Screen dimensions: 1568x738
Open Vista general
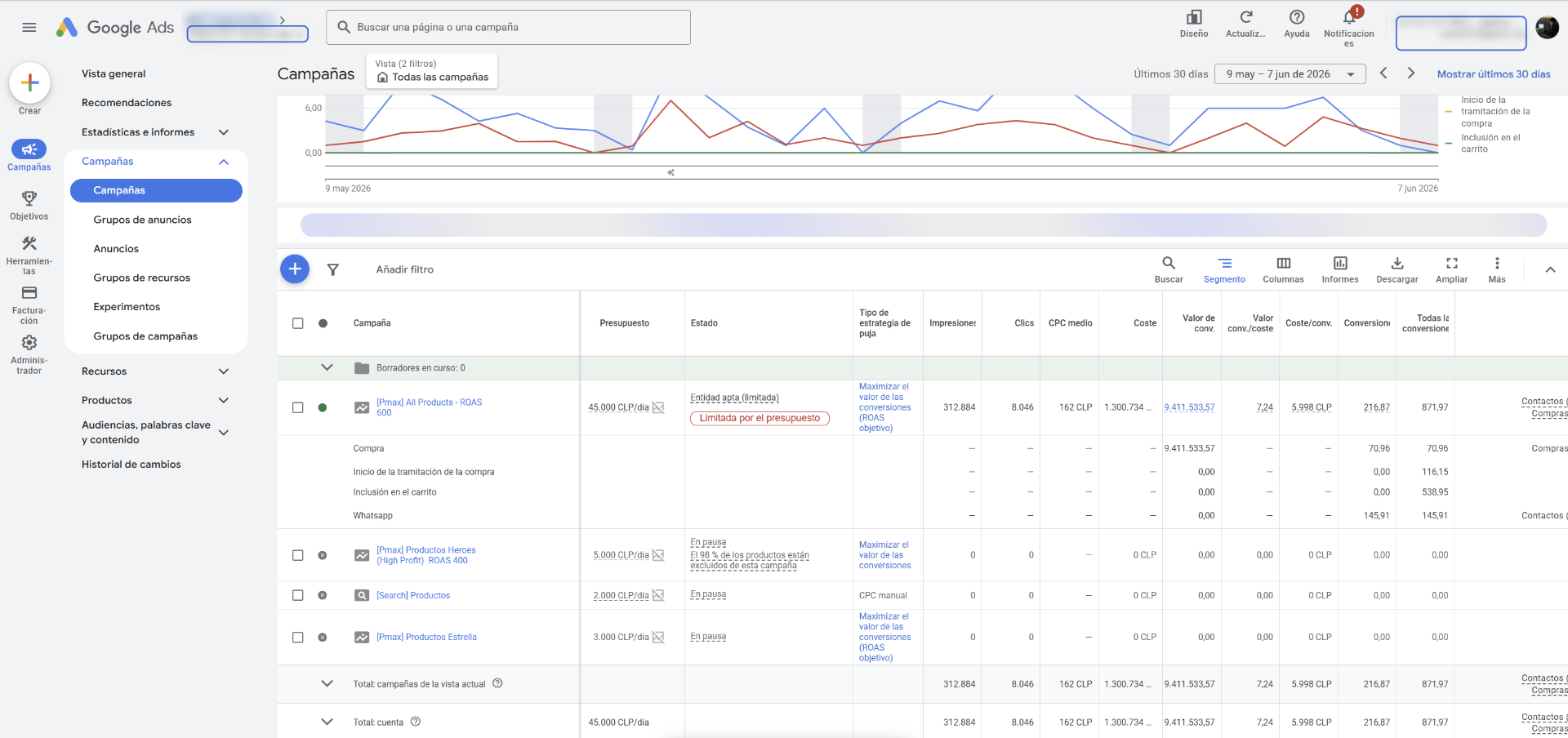click(x=114, y=73)
